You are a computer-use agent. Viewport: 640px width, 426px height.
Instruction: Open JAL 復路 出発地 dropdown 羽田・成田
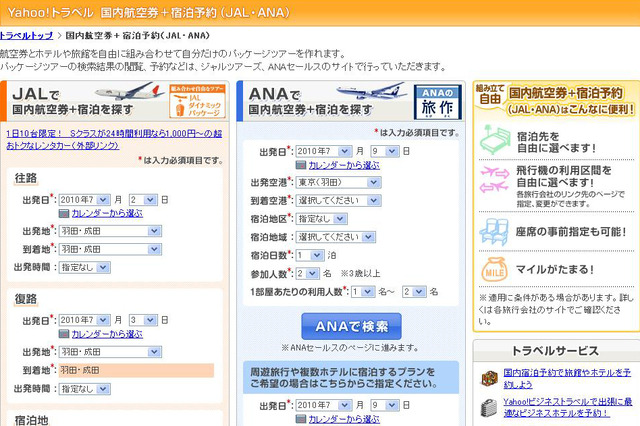pyautogui.click(x=110, y=352)
